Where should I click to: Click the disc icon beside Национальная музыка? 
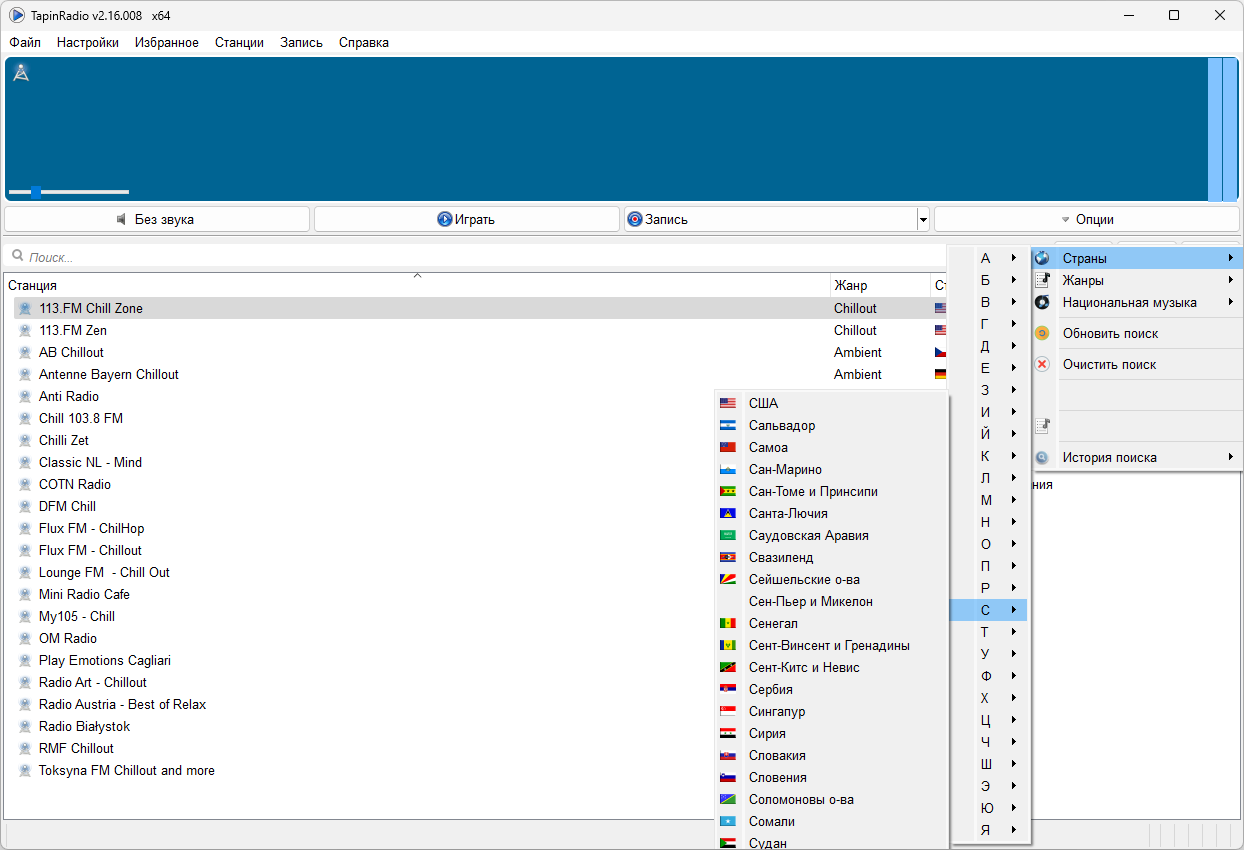tap(1042, 302)
